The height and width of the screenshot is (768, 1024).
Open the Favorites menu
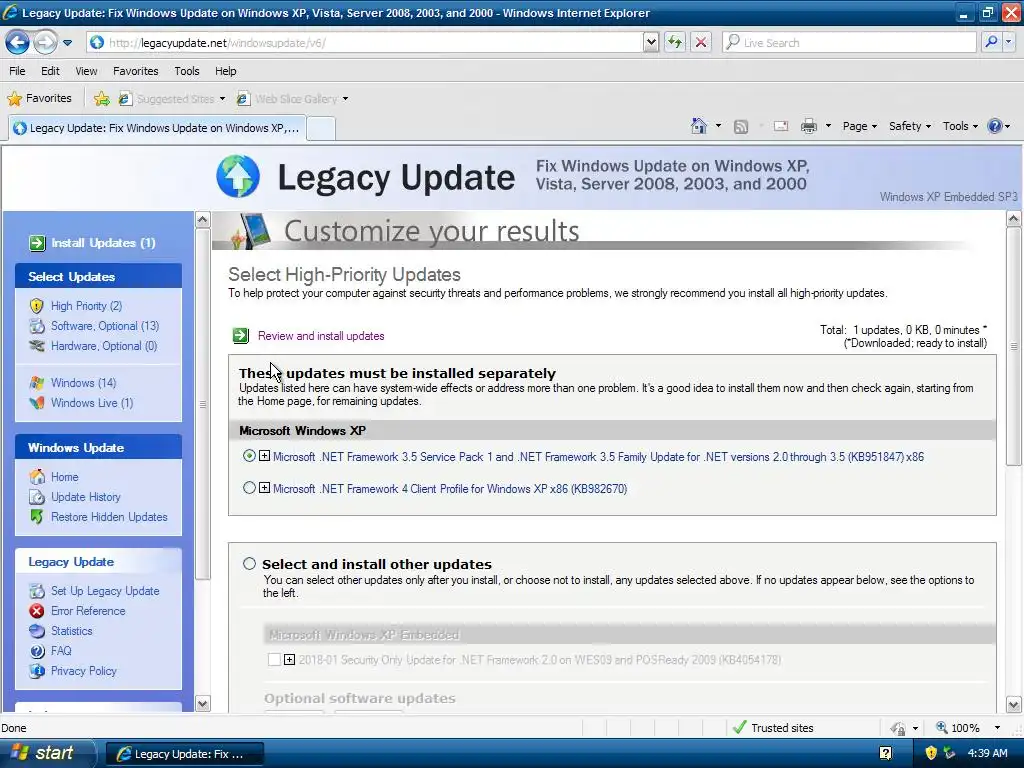(x=136, y=71)
